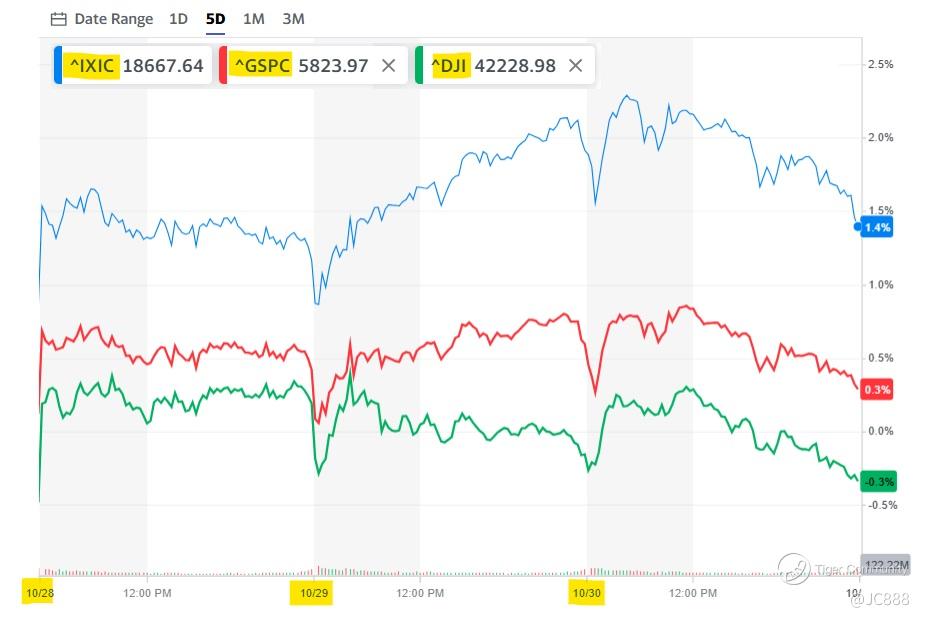
Task: Click the green color bar for ^DJI
Action: (419, 66)
